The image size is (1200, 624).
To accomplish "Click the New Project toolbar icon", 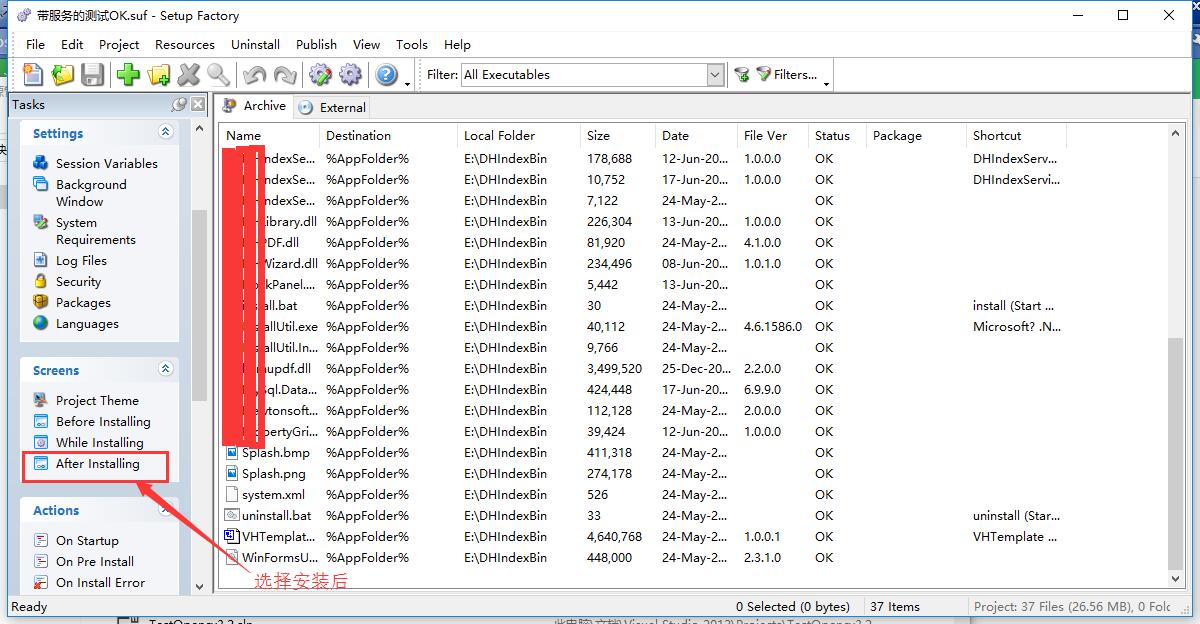I will click(33, 75).
